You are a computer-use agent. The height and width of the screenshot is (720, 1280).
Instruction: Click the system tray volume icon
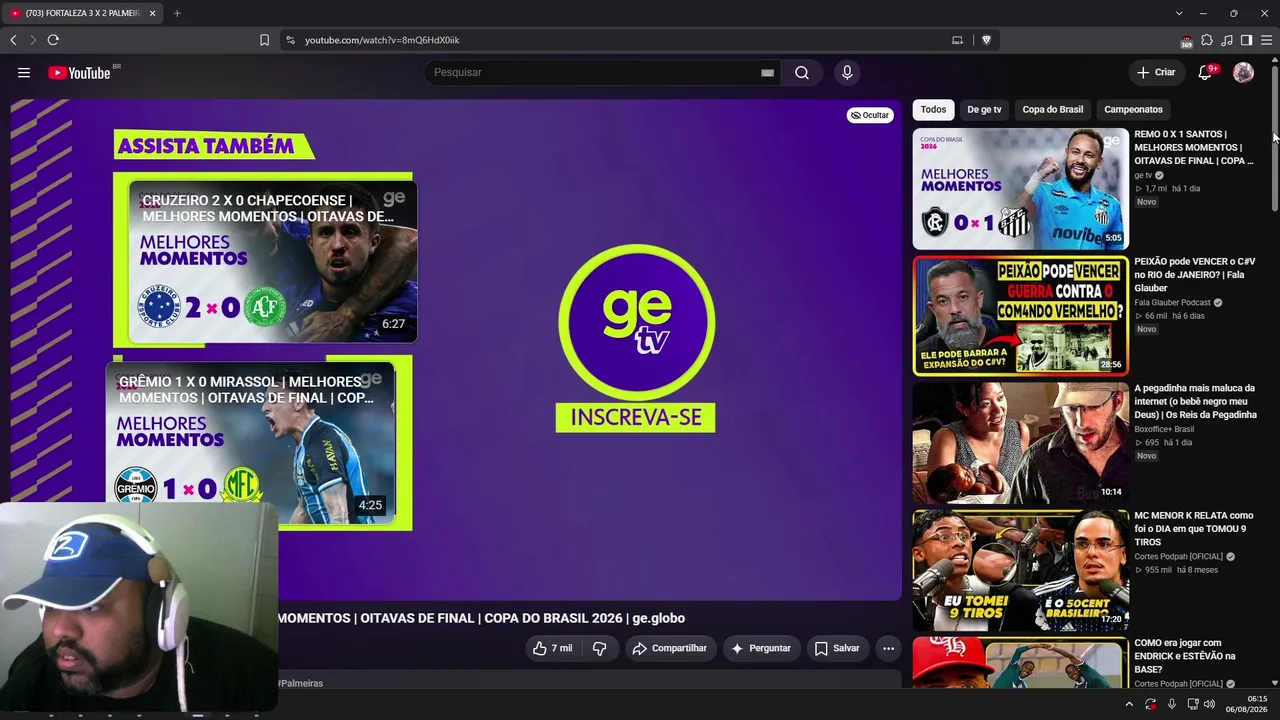click(1209, 705)
